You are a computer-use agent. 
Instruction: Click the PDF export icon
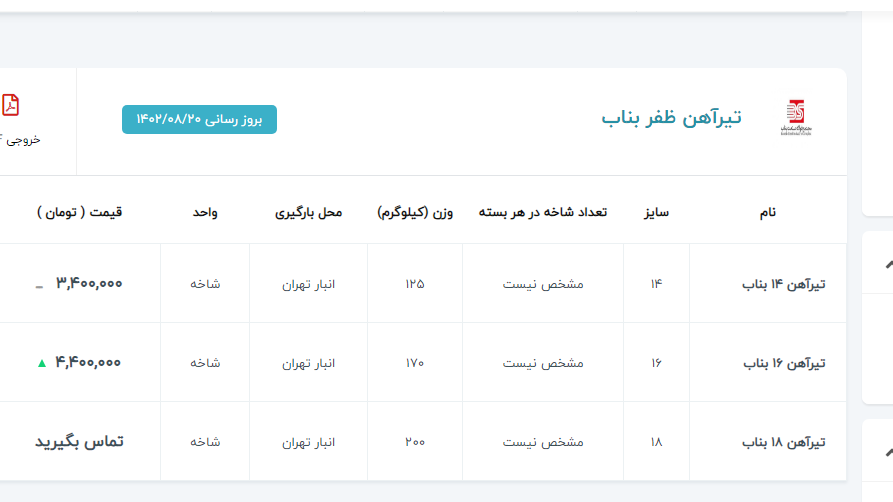[x=11, y=104]
